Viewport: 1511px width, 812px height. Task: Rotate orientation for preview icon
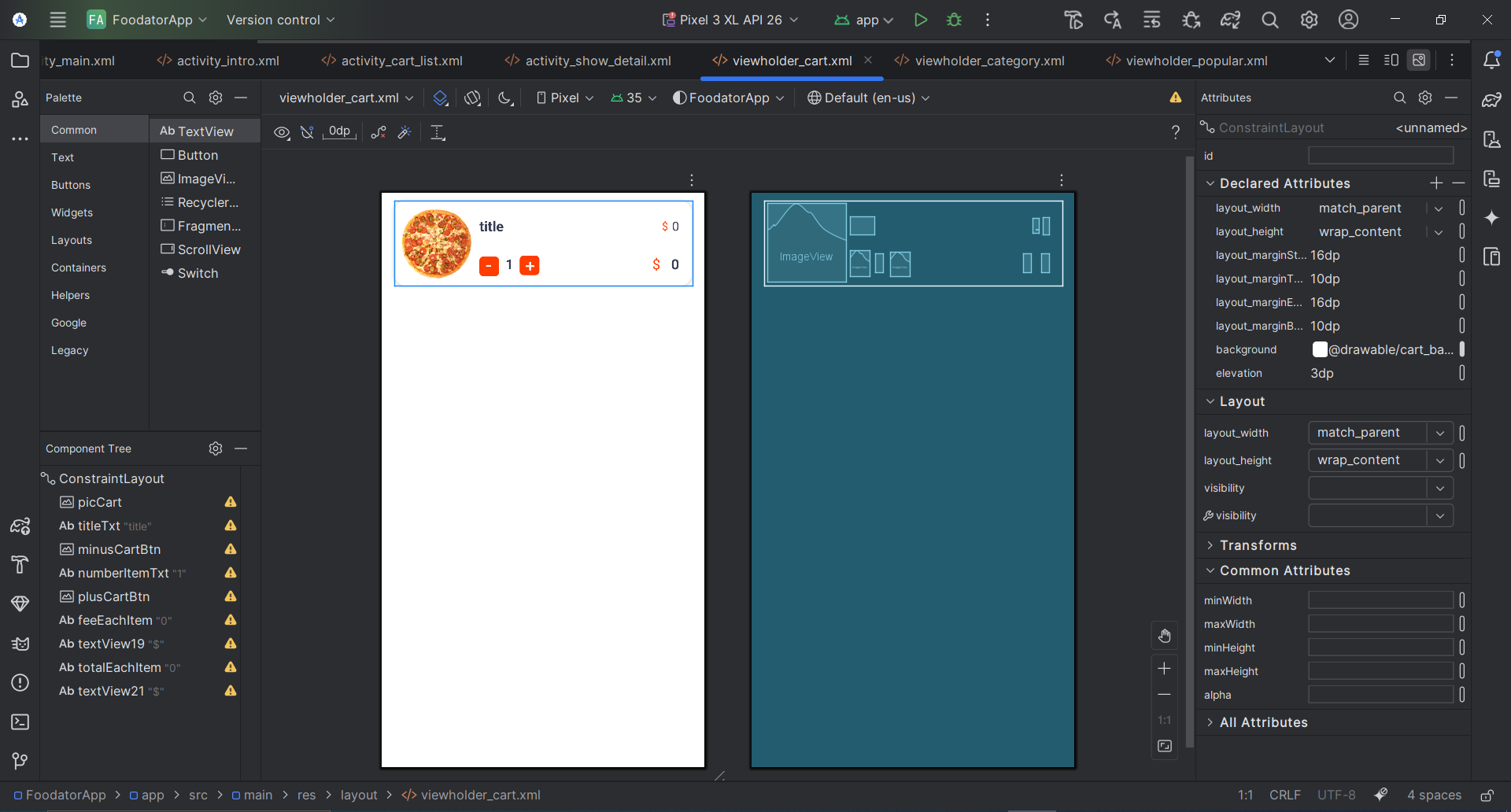click(472, 98)
